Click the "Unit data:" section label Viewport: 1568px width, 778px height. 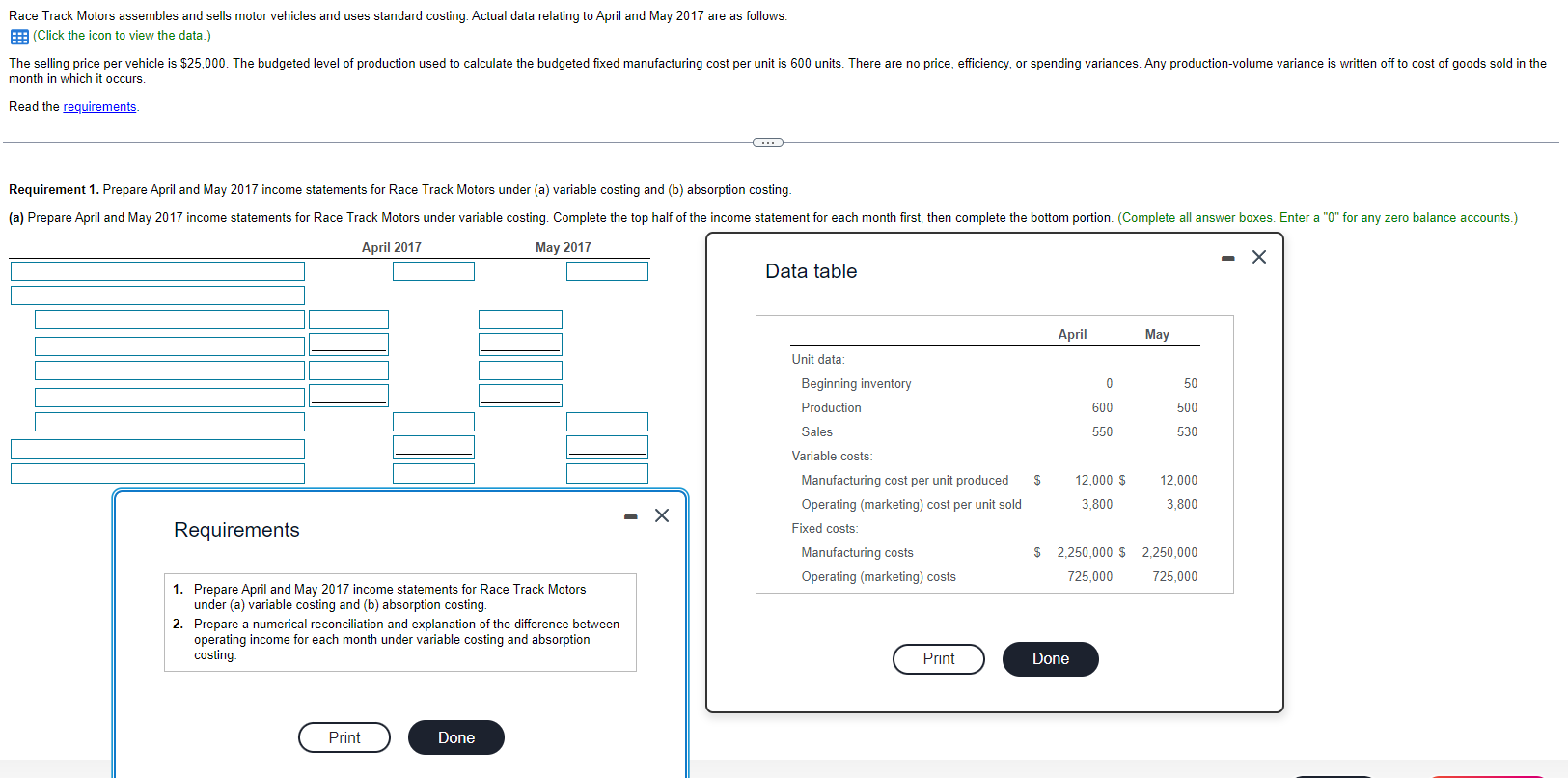818,360
